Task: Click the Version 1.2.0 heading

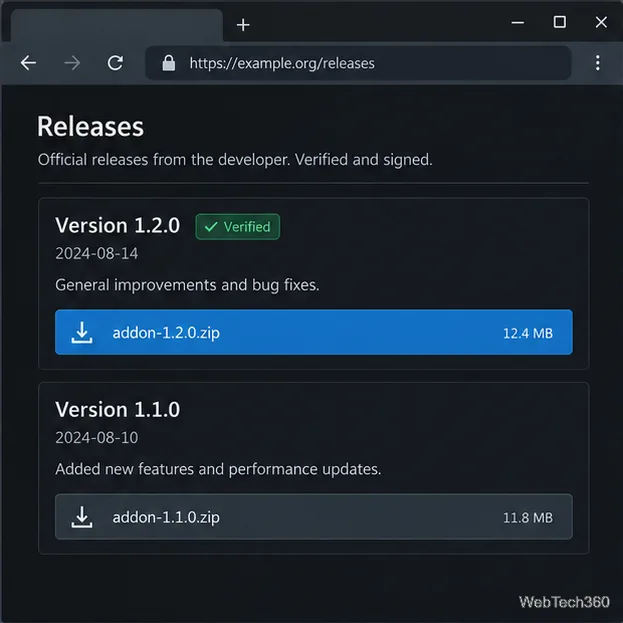Action: pyautogui.click(x=118, y=225)
